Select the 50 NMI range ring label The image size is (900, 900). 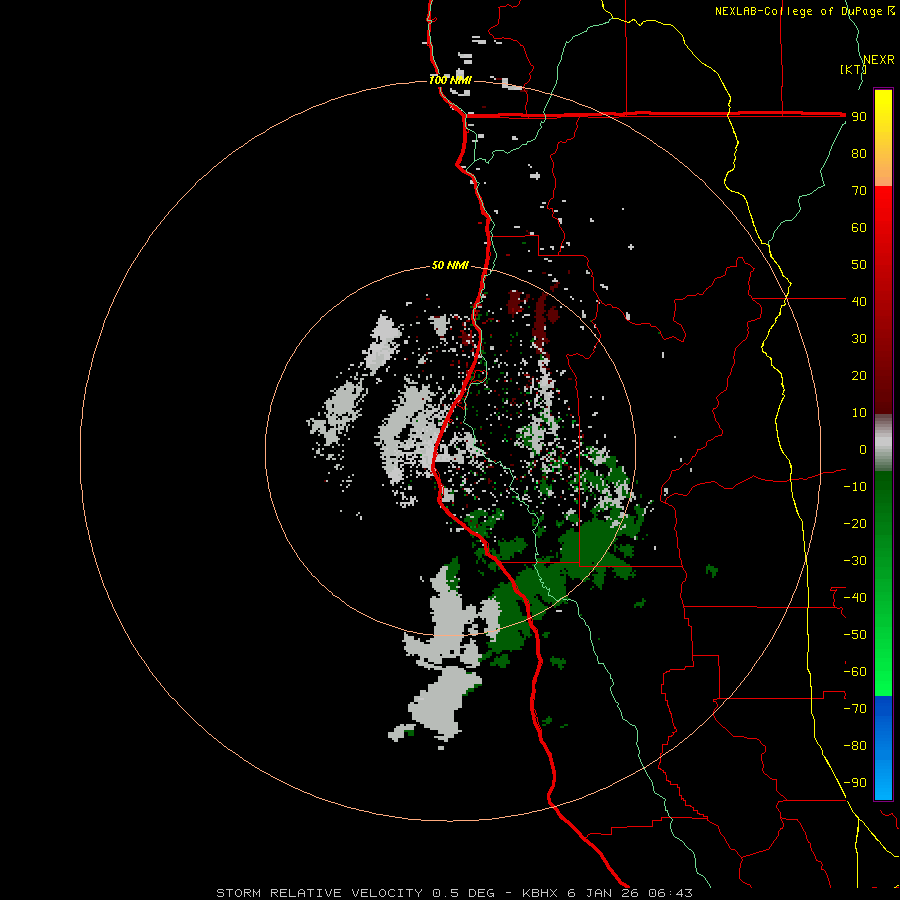(x=450, y=265)
